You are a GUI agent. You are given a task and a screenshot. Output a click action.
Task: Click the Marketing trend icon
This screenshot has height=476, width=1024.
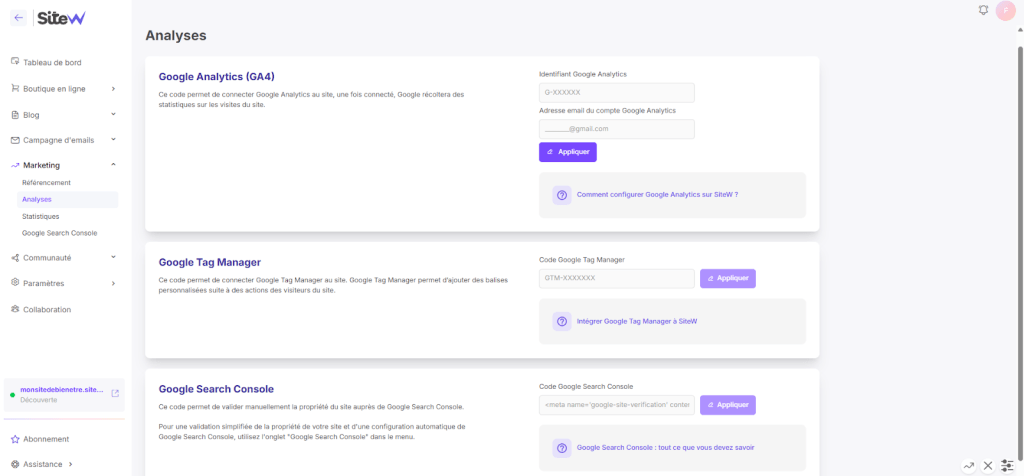pos(15,165)
